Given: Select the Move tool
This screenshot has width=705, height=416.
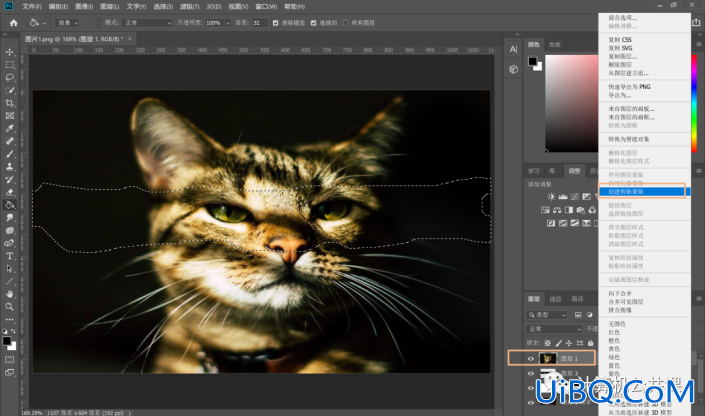Looking at the screenshot, I should tap(9, 52).
